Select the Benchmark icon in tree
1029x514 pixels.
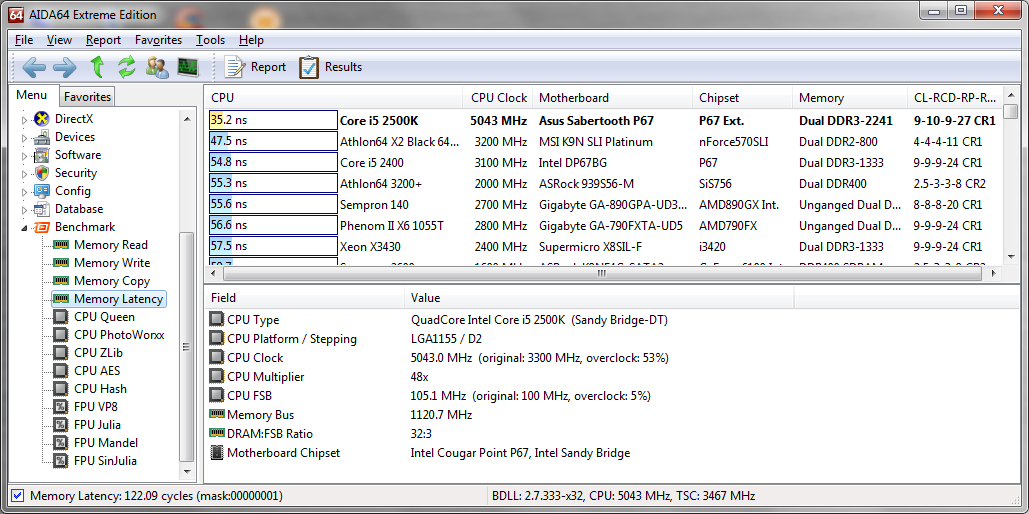click(41, 227)
